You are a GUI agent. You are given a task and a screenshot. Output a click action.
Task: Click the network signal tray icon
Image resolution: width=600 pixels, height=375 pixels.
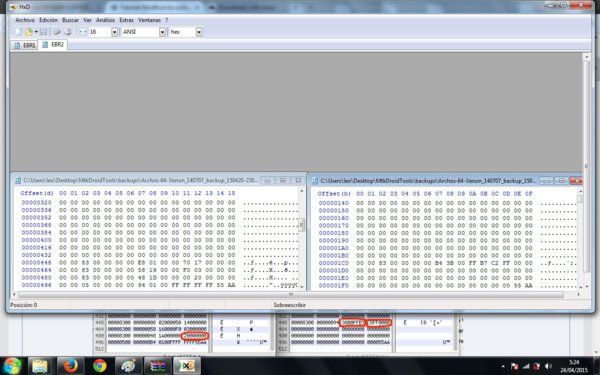coord(527,367)
